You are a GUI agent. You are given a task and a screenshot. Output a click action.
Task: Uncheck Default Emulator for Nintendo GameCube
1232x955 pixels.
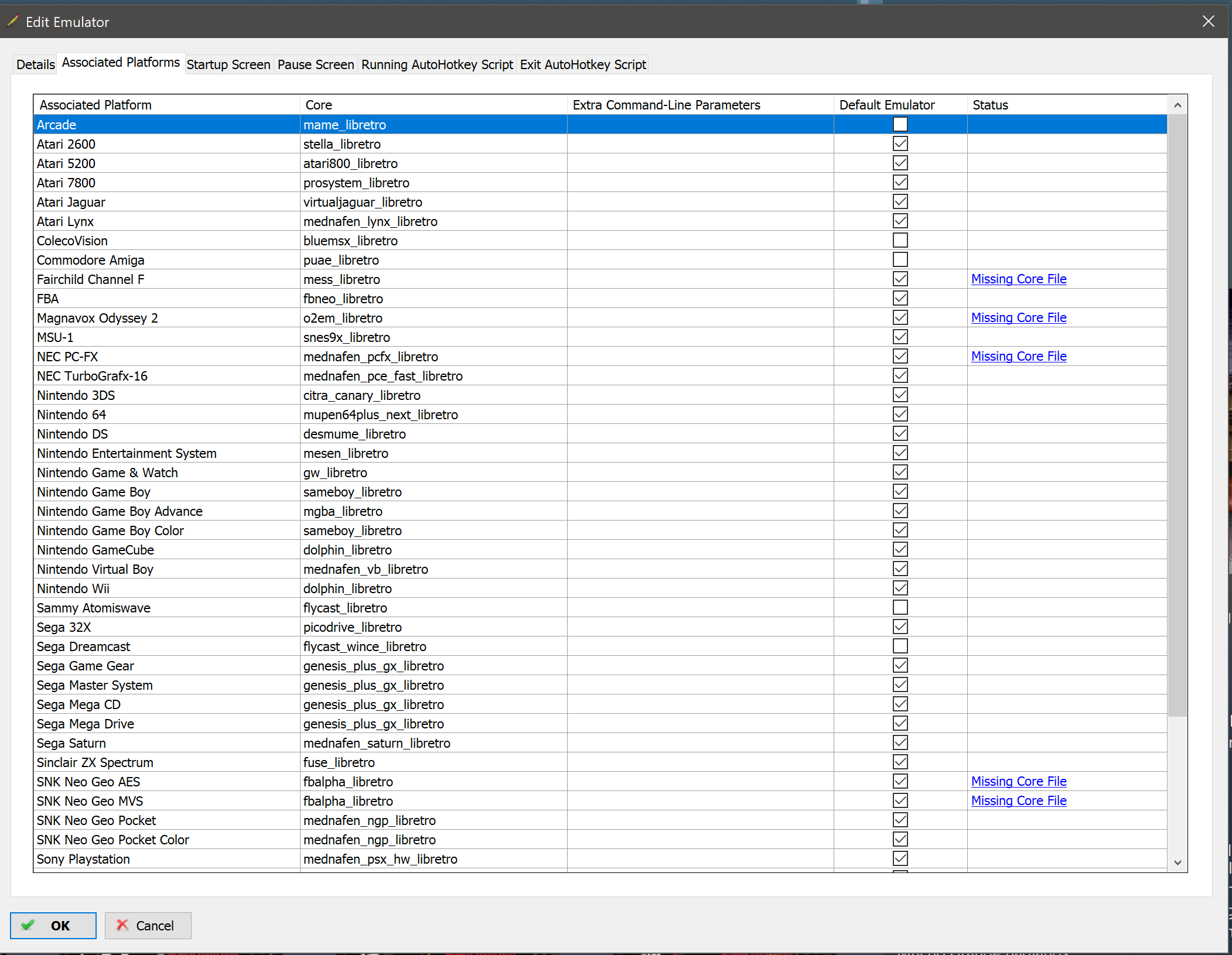tap(900, 549)
